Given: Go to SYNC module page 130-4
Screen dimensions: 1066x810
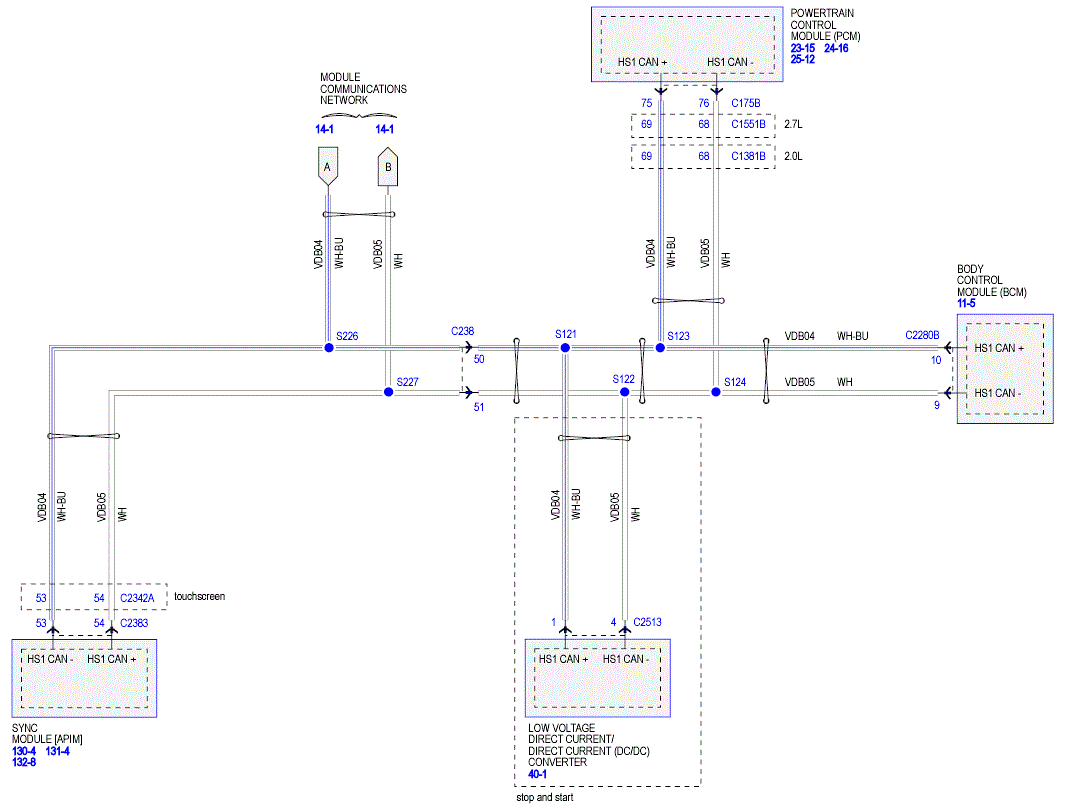Looking at the screenshot, I should pyautogui.click(x=24, y=751).
